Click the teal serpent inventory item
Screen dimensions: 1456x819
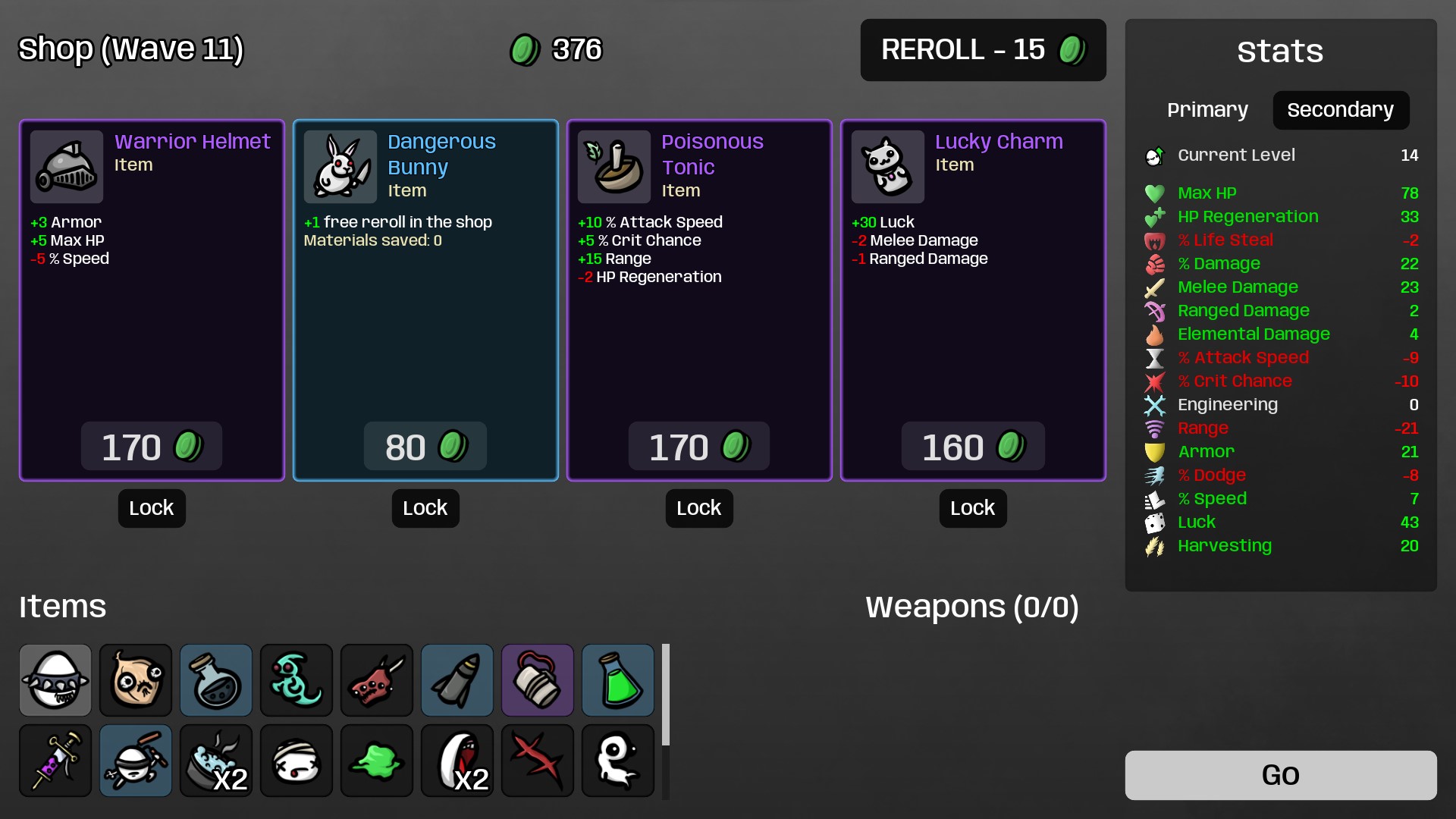[297, 680]
